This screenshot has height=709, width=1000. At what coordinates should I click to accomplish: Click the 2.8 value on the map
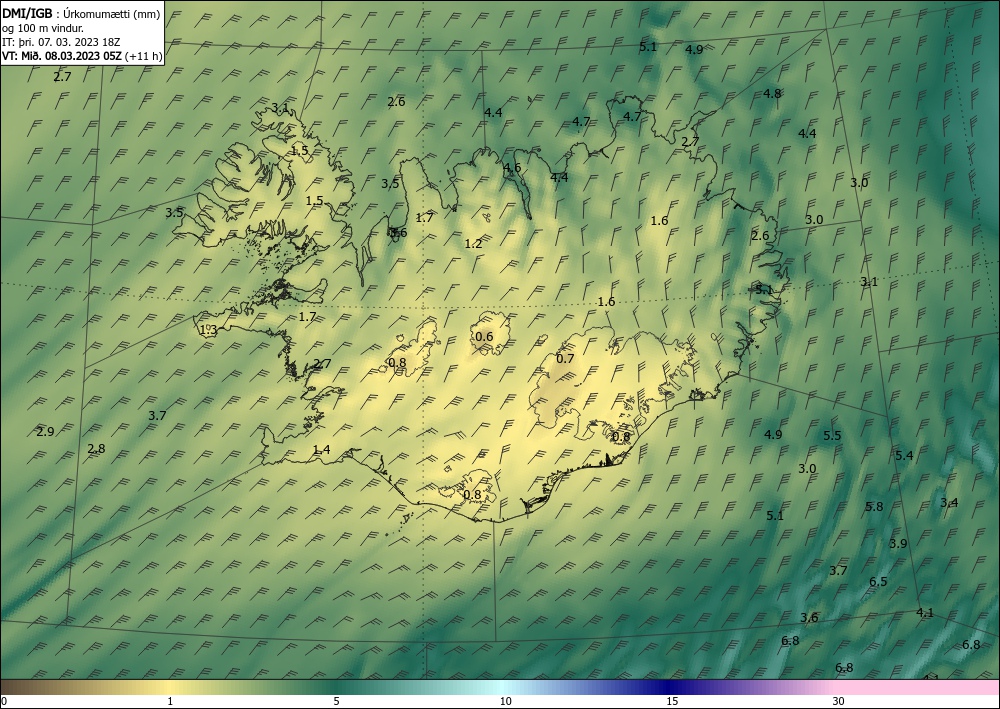point(96,449)
